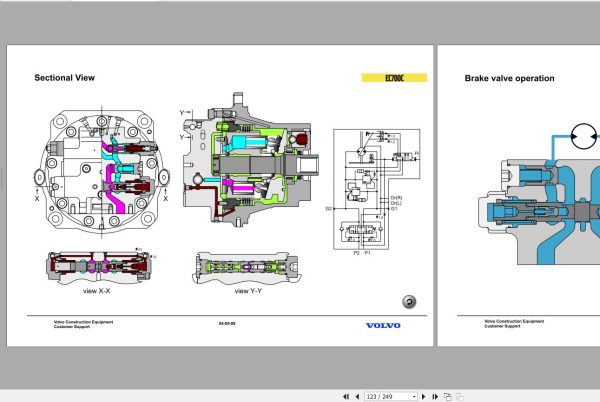The width and height of the screenshot is (600, 402).
Task: Click the Sectional View heading
Action: click(x=65, y=78)
